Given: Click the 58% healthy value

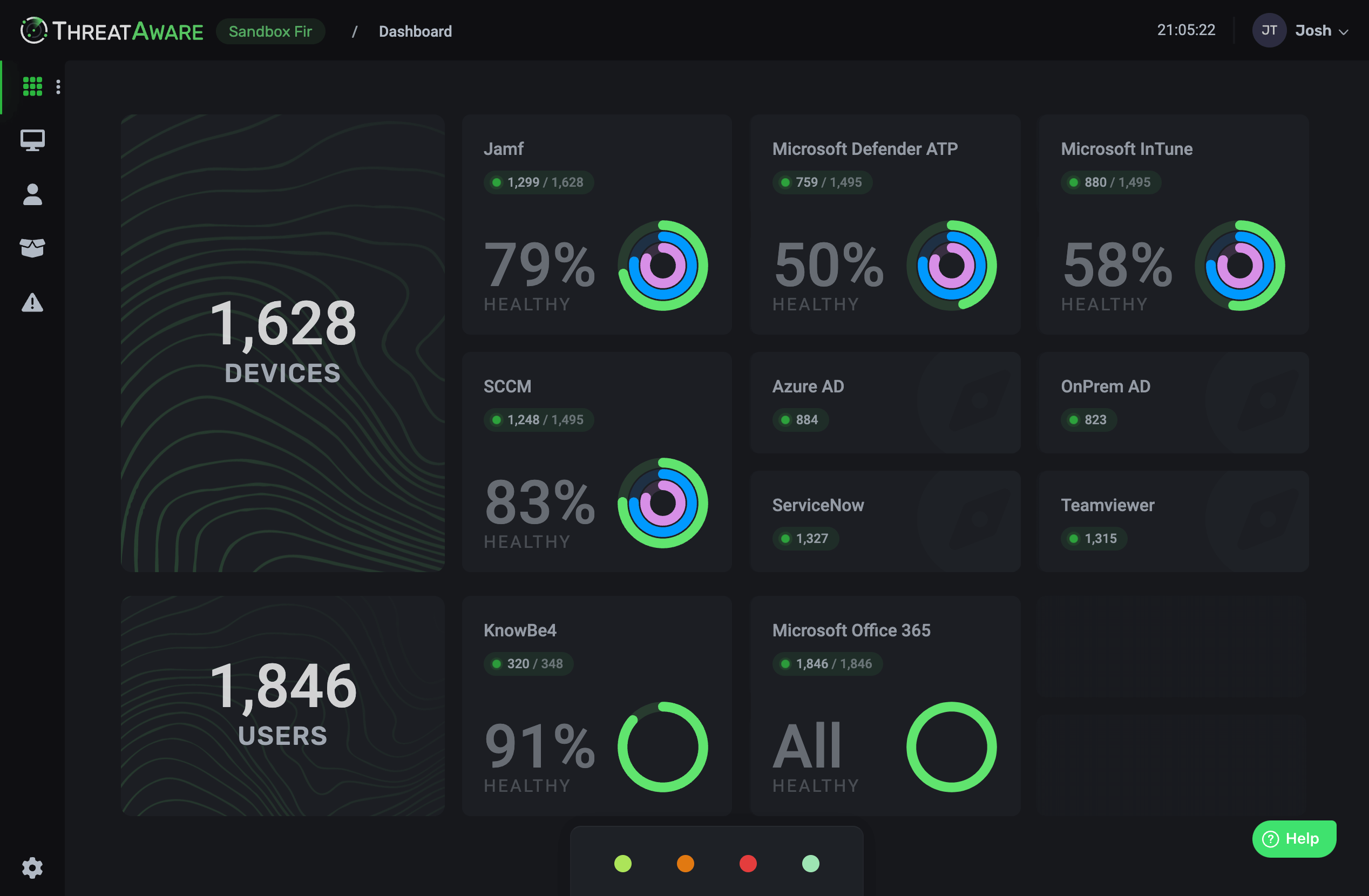Looking at the screenshot, I should (1117, 264).
